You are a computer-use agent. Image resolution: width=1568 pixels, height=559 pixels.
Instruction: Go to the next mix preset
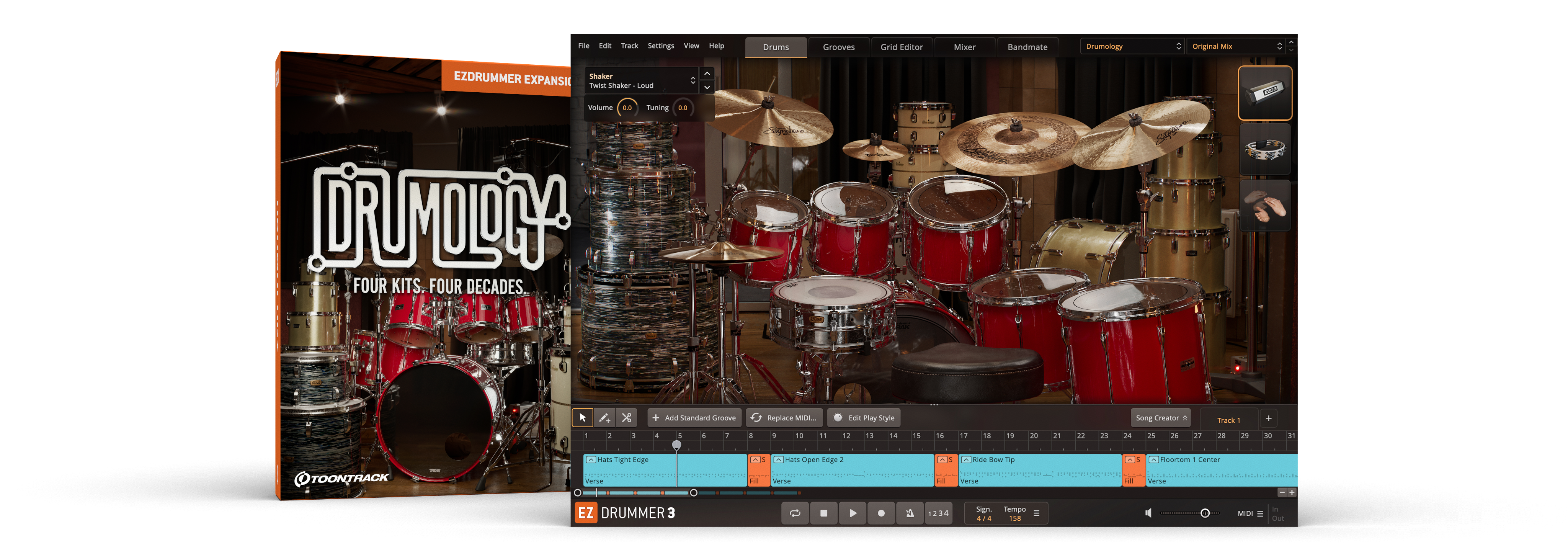click(x=1291, y=50)
